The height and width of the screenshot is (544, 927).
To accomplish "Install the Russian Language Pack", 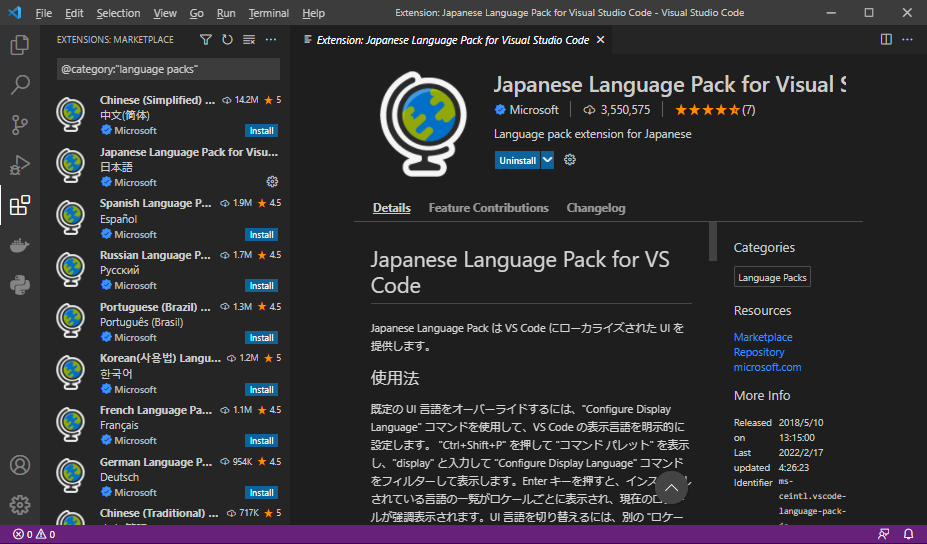I will [261, 286].
